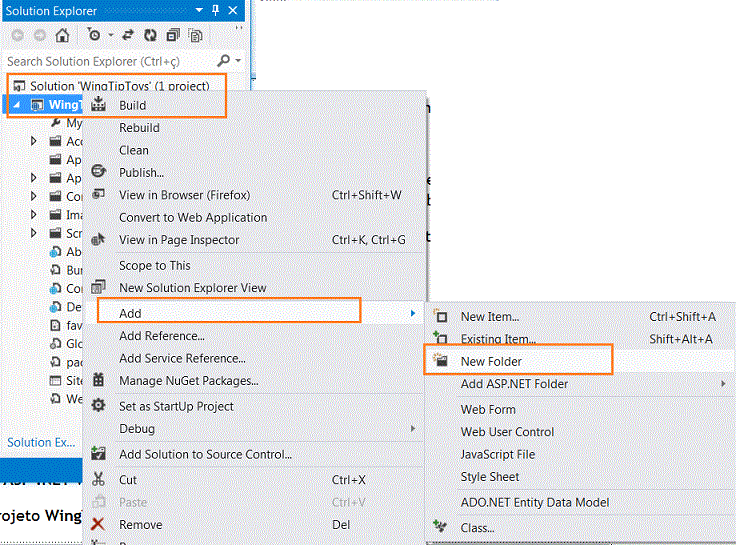Image resolution: width=736 pixels, height=545 pixels.
Task: Expand the second Ap folder arrow
Action: tap(34, 178)
